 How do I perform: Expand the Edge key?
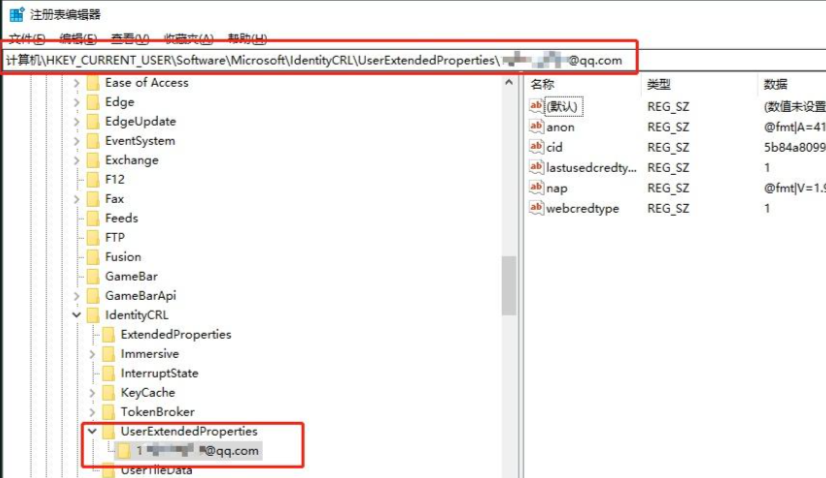pyautogui.click(x=76, y=102)
